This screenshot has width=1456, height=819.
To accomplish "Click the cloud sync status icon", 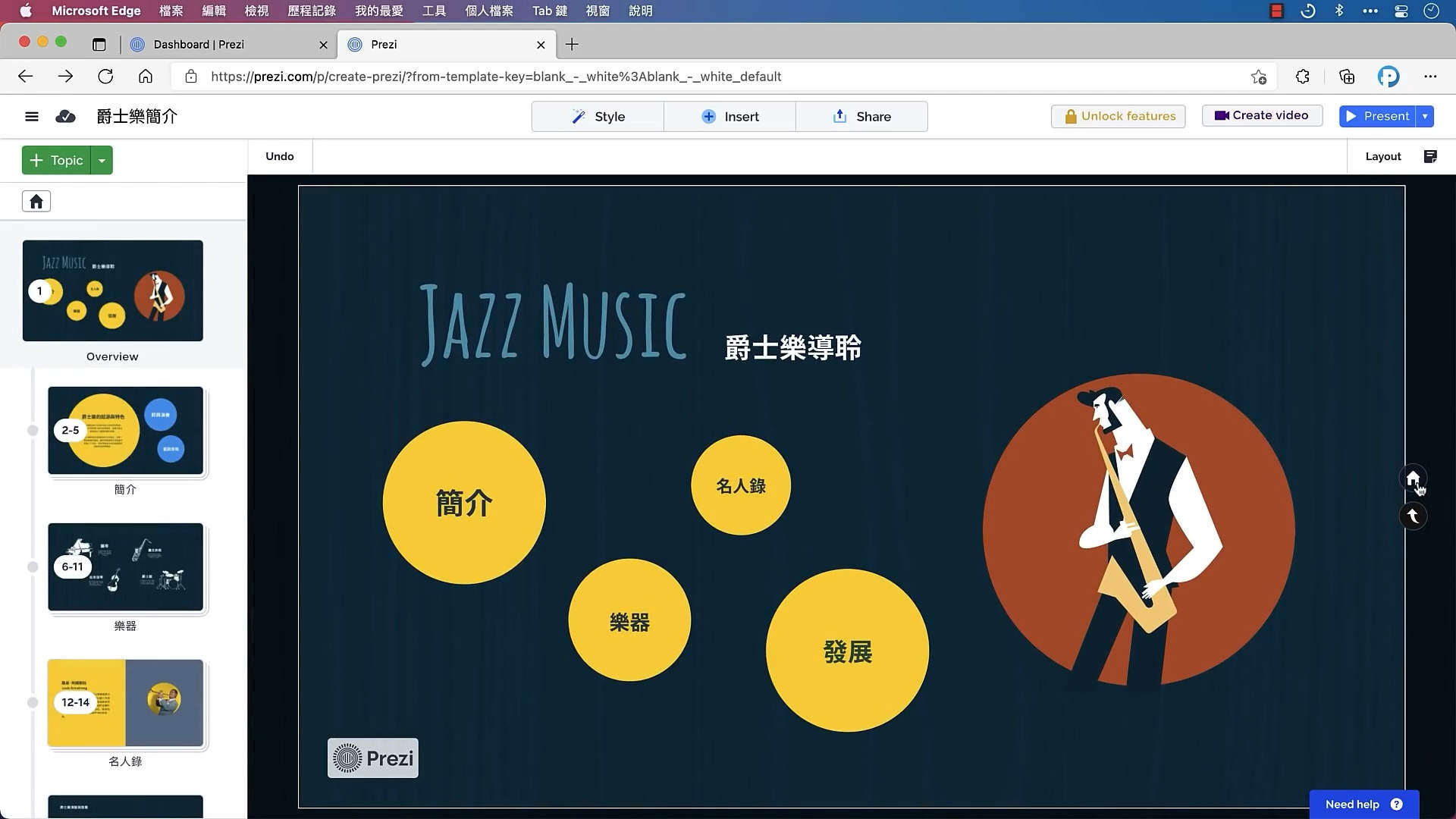I will pyautogui.click(x=66, y=116).
